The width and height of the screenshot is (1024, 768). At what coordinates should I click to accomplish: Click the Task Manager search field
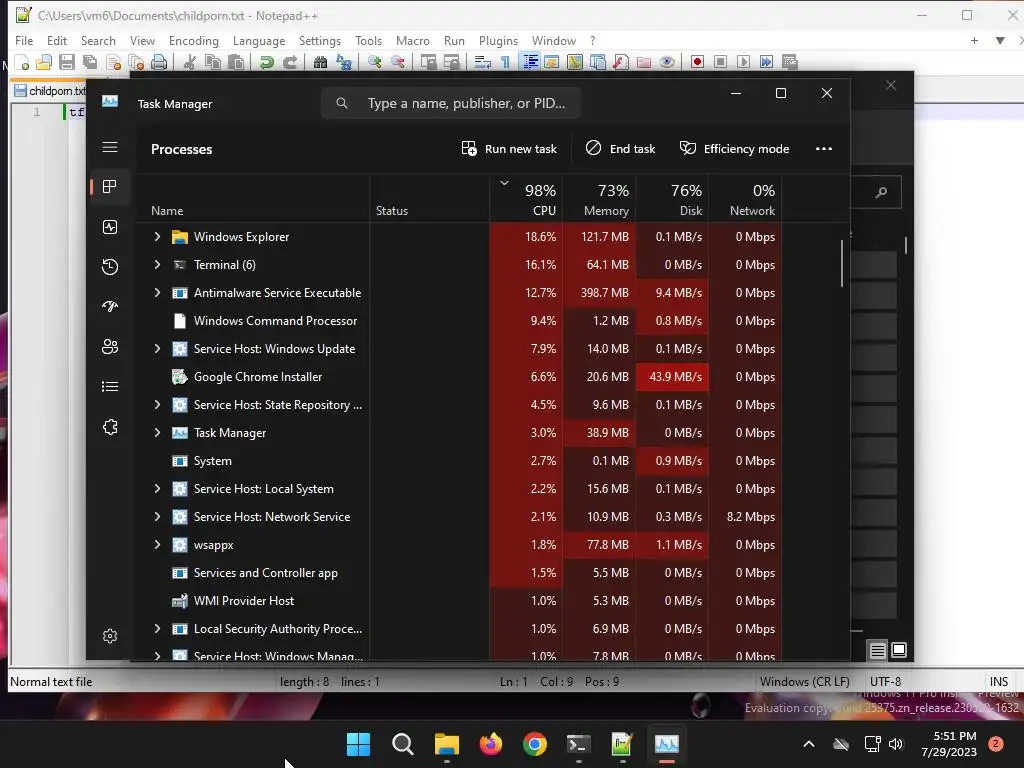click(451, 103)
